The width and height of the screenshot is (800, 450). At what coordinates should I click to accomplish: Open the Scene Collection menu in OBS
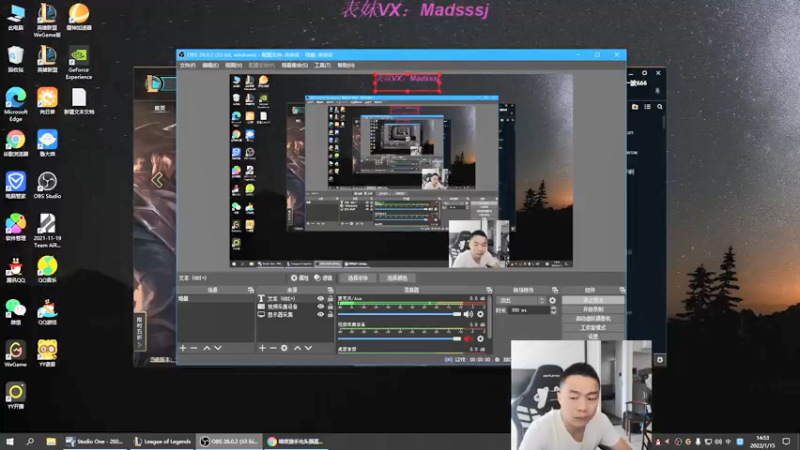click(294, 65)
